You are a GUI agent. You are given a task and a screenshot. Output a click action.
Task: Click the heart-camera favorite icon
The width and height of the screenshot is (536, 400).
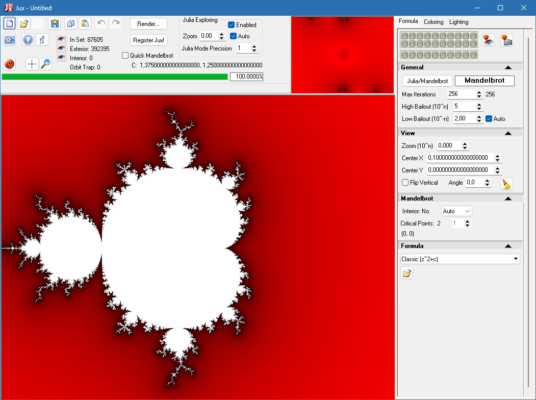(x=507, y=40)
